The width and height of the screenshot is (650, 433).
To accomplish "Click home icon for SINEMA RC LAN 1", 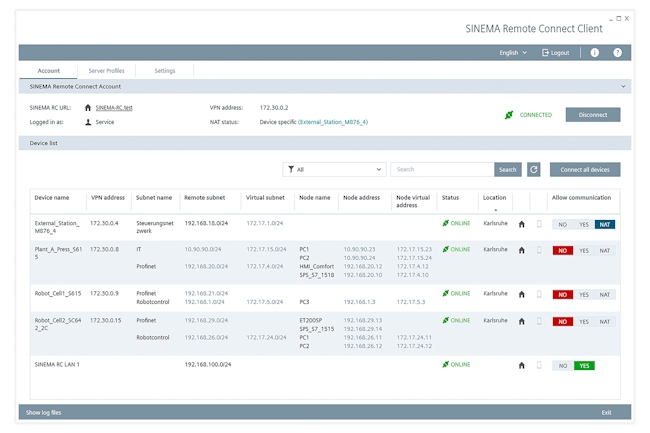I will 521,366.
